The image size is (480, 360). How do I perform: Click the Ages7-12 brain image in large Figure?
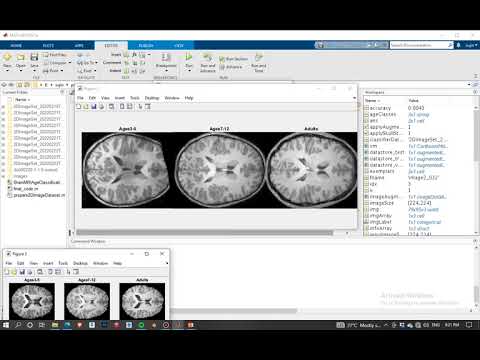click(220, 170)
